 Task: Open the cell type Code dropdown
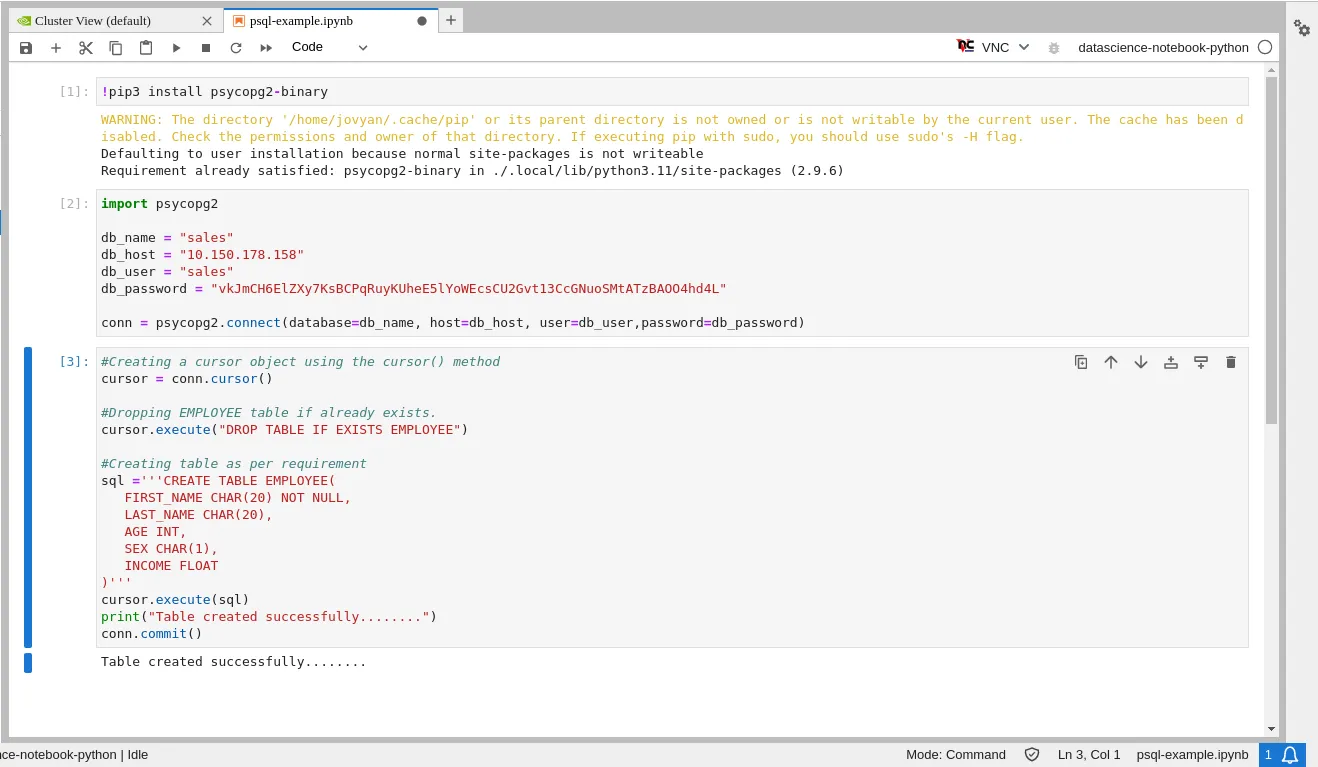(330, 47)
